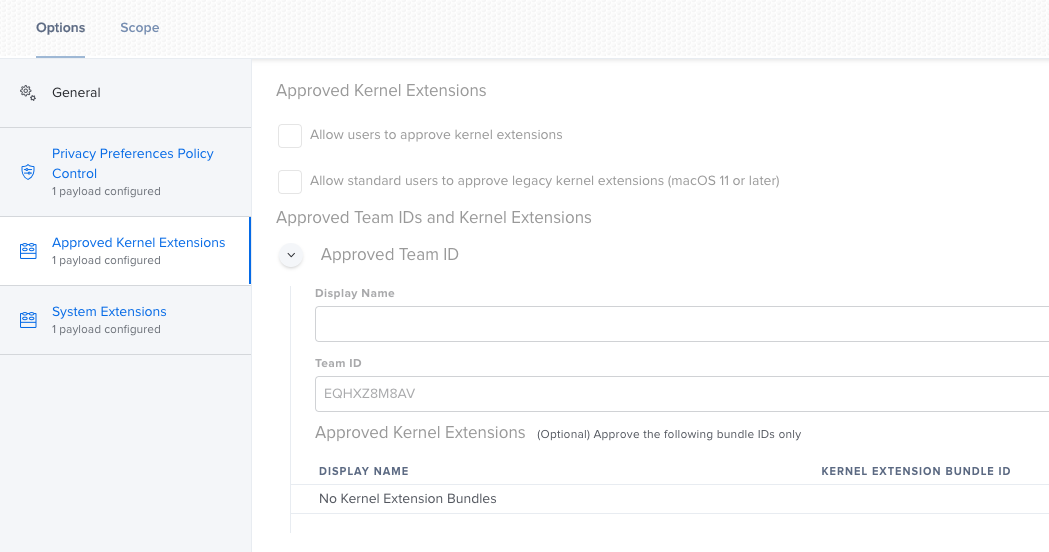1049x552 pixels.
Task: Click the General gear icon
Action: pyautogui.click(x=27, y=92)
